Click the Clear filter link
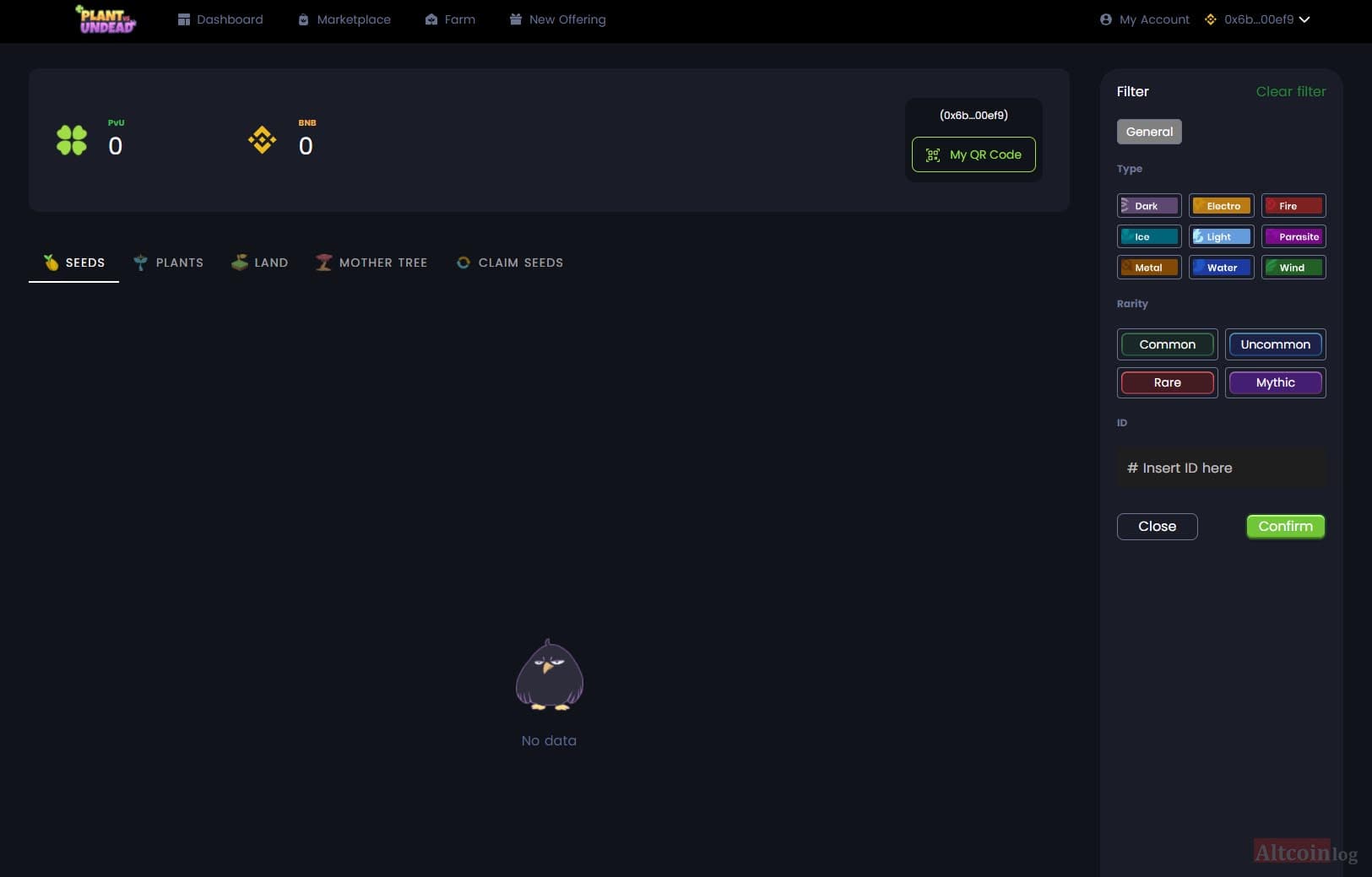The width and height of the screenshot is (1372, 877). (x=1291, y=91)
